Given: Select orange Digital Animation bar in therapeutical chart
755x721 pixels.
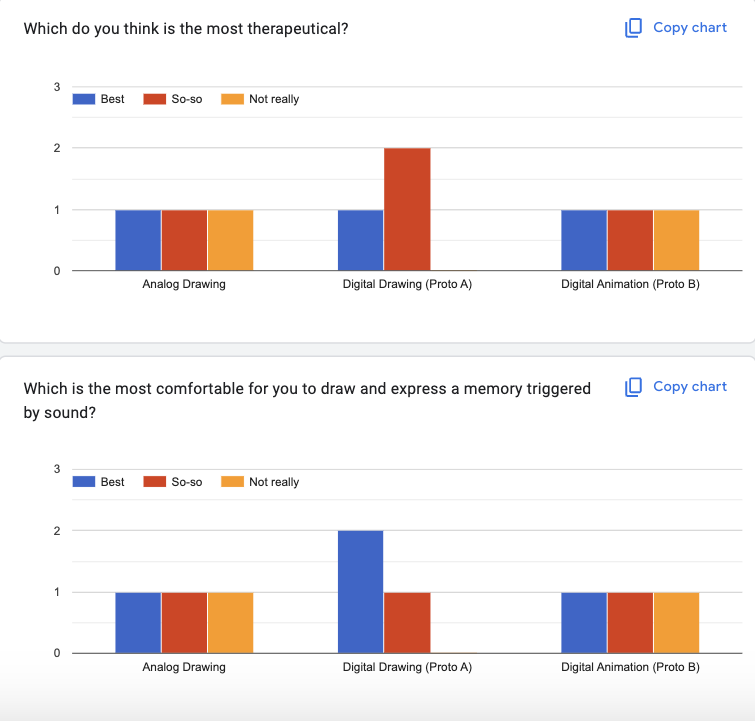Looking at the screenshot, I should (676, 240).
